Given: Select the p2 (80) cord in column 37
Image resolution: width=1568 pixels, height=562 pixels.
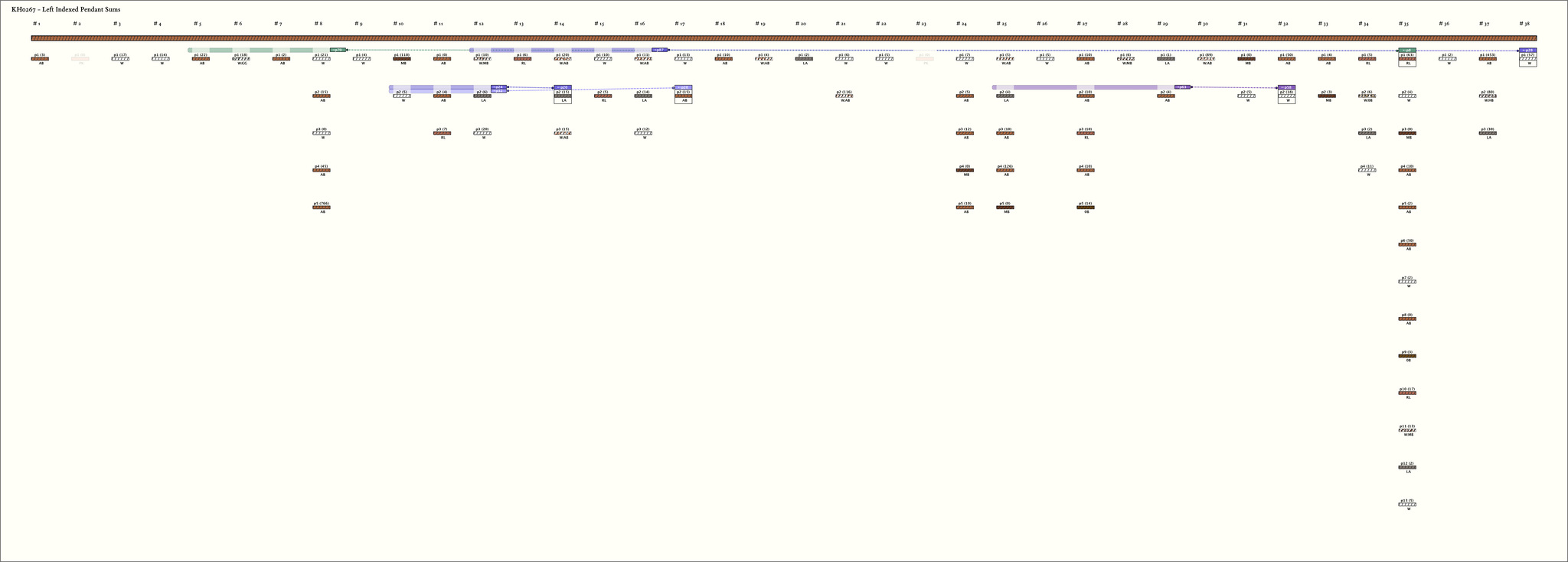Looking at the screenshot, I should click(1488, 96).
